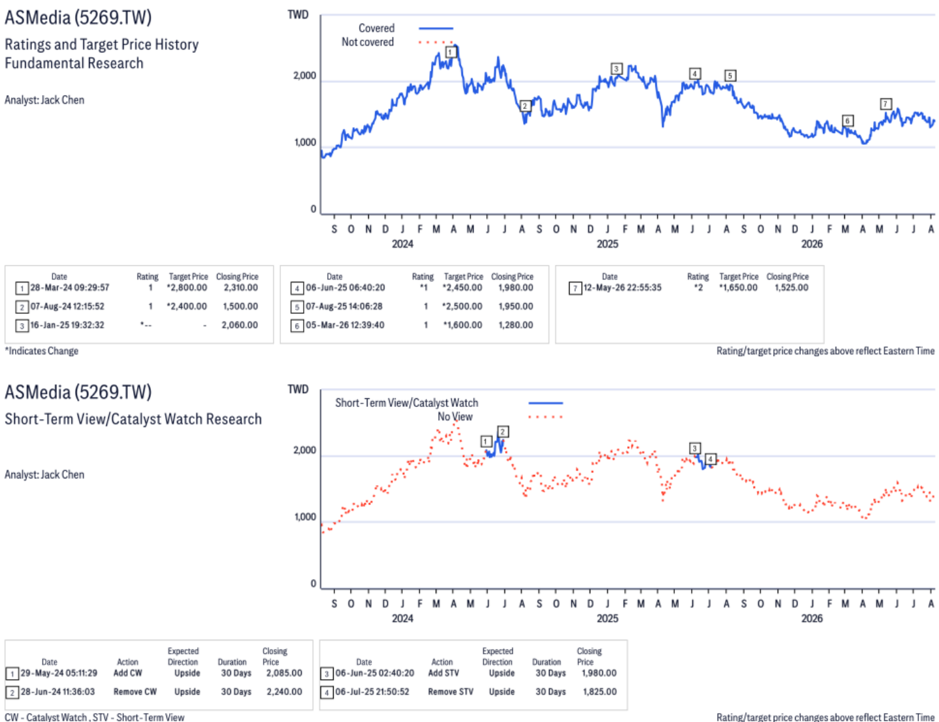The height and width of the screenshot is (722, 939).
Task: Click the *Indicates Change footnote
Action: (x=41, y=351)
